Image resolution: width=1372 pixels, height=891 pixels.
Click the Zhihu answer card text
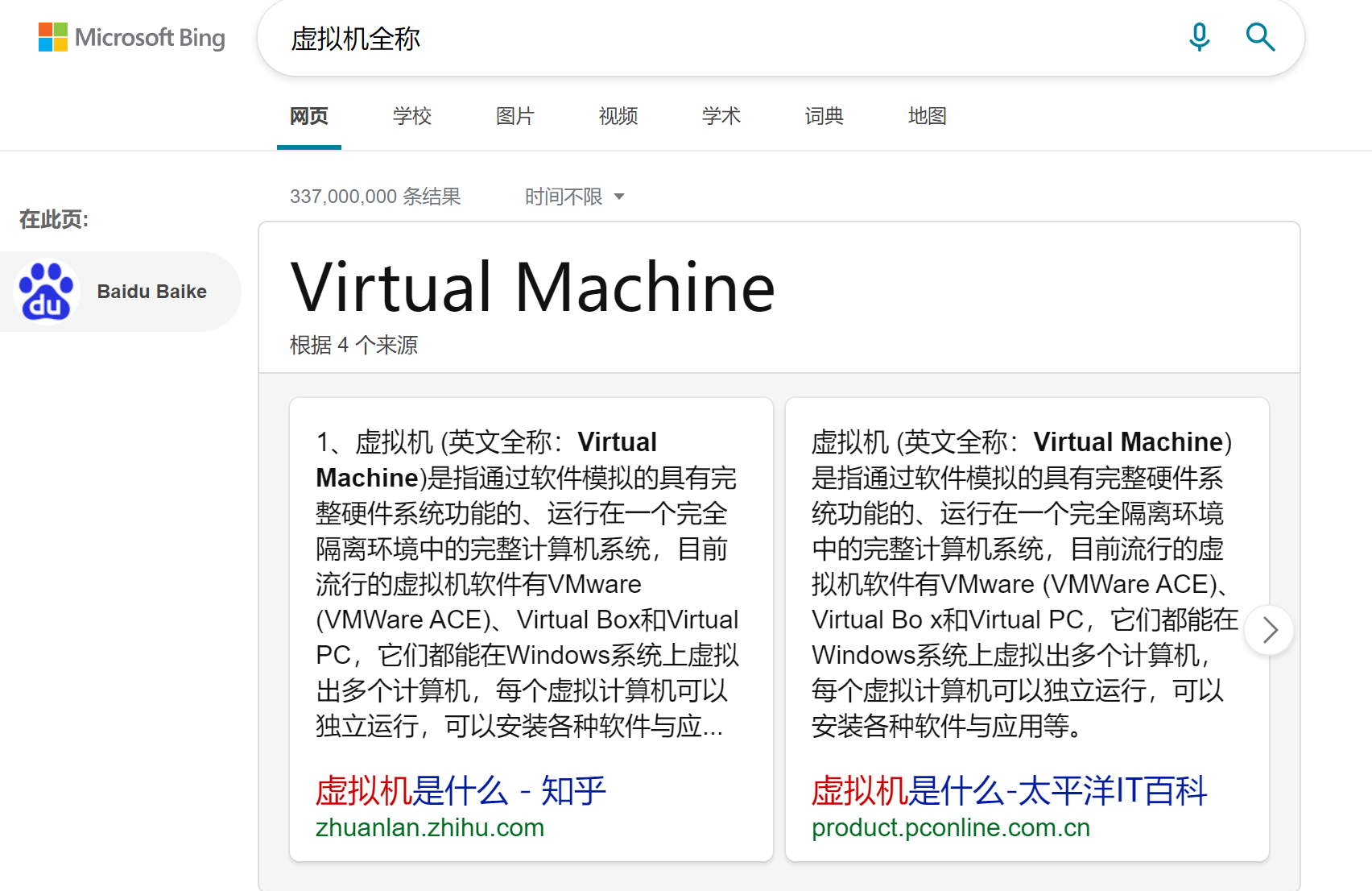(527, 584)
